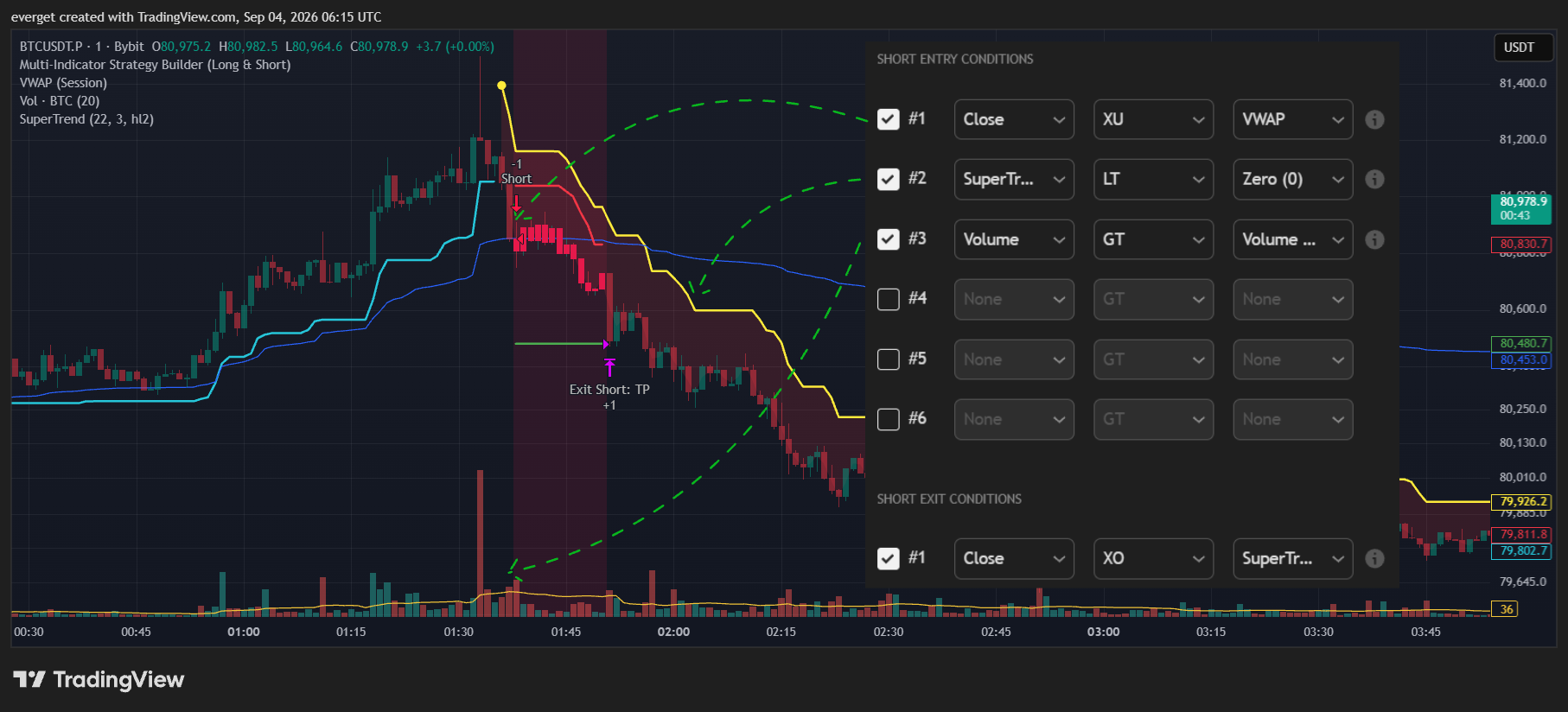Open the Close dropdown in entry condition #1
Viewport: 1568px width, 712px height.
(1014, 119)
